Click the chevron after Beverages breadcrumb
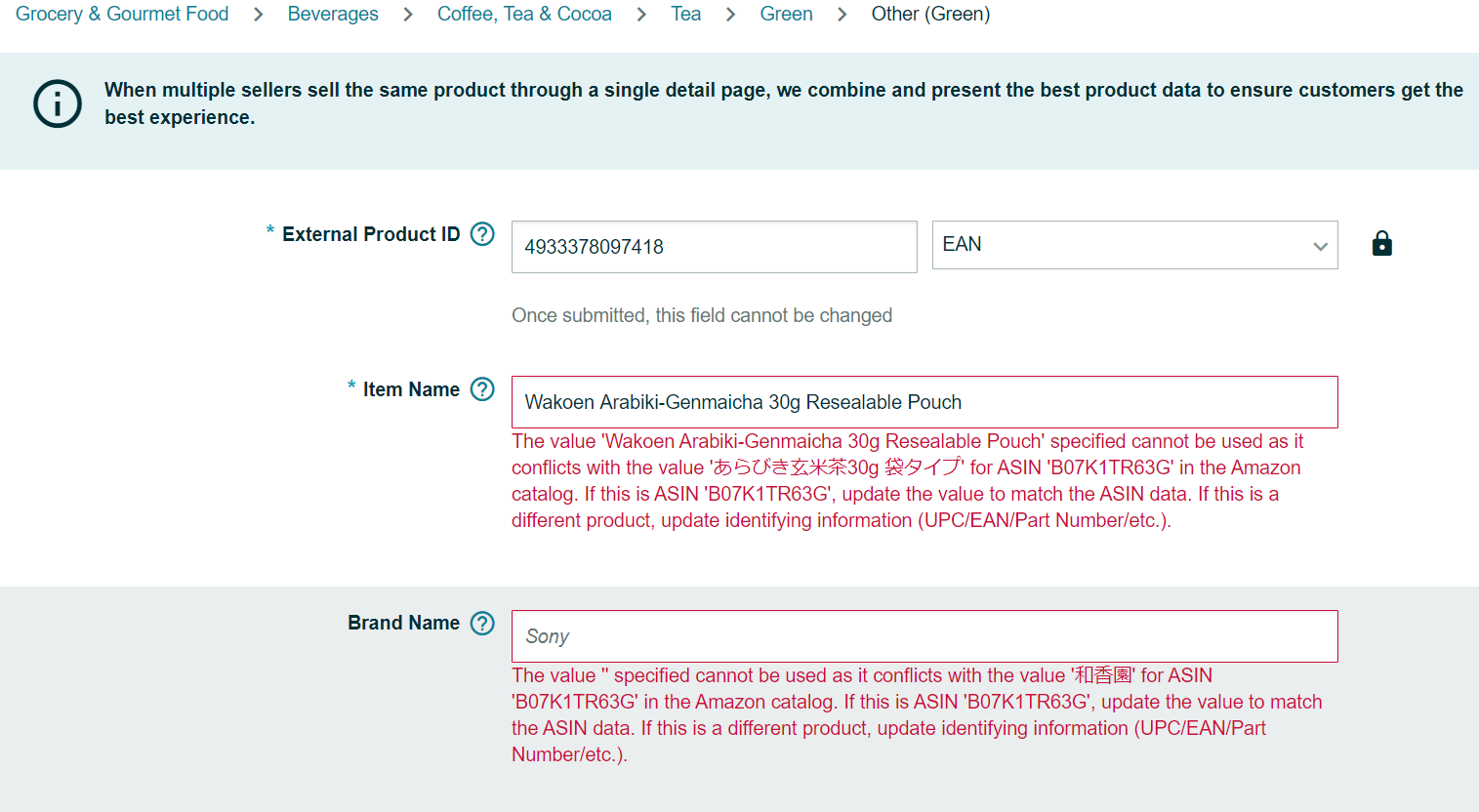Screen dimensions: 1479x812 tap(408, 15)
